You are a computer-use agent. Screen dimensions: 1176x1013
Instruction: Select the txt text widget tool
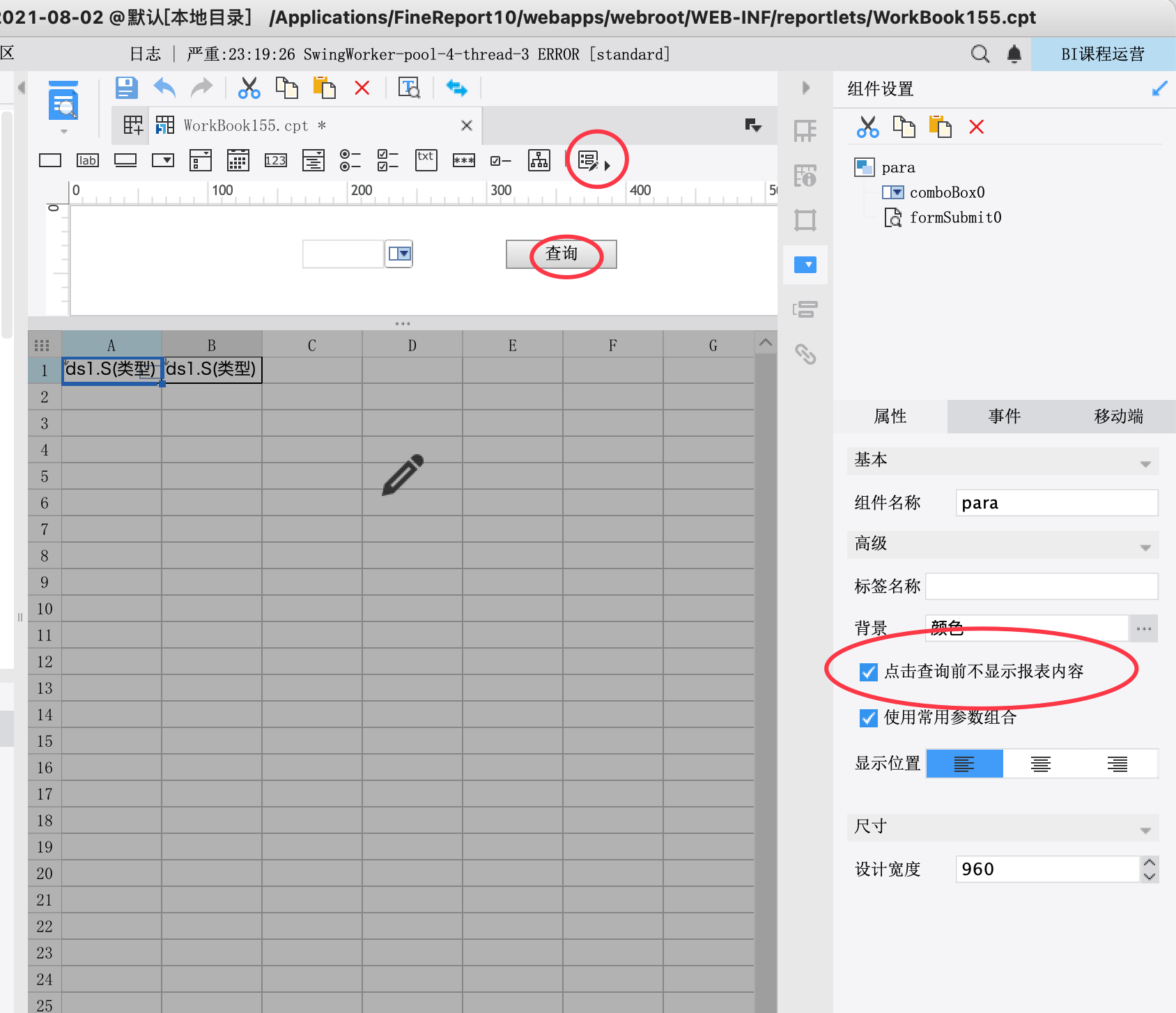[x=426, y=160]
